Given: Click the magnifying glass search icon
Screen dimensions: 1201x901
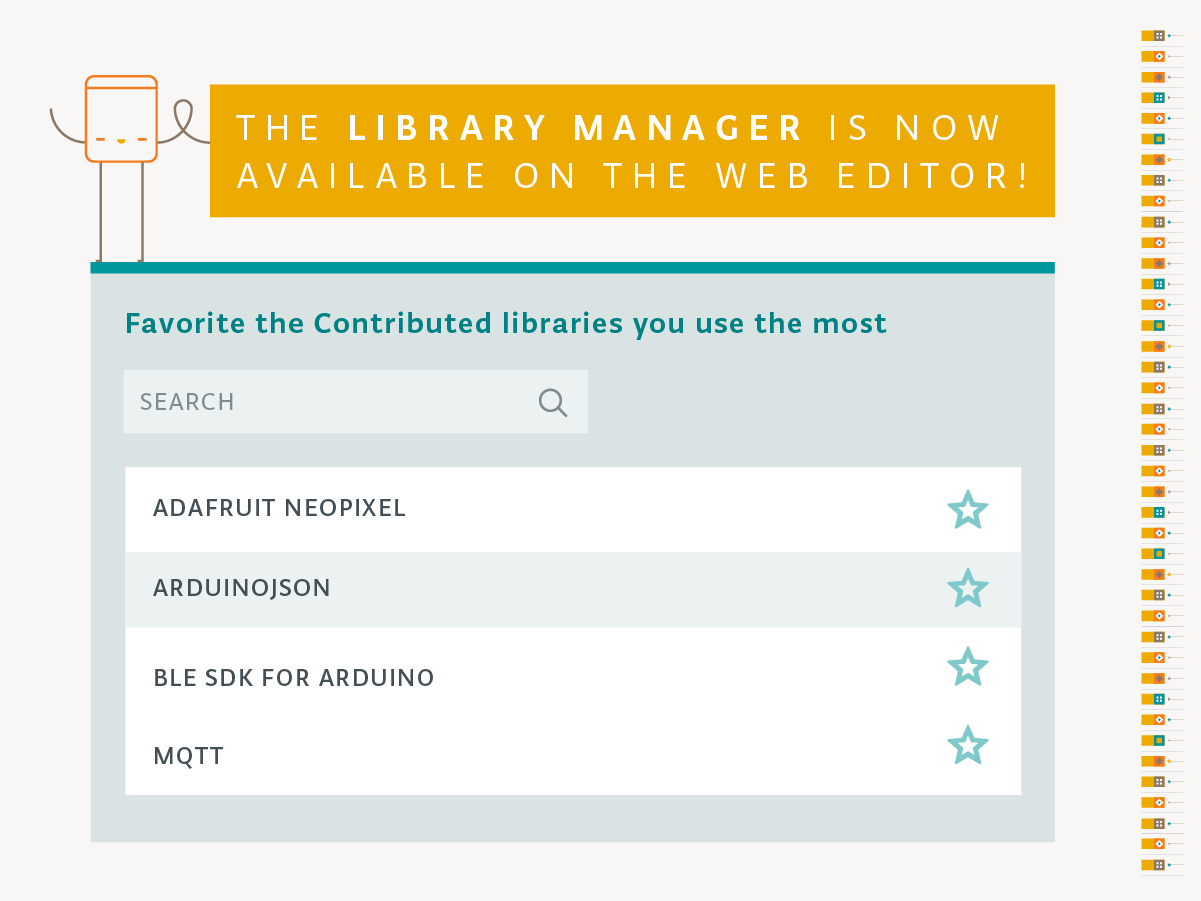Looking at the screenshot, I should coord(553,402).
